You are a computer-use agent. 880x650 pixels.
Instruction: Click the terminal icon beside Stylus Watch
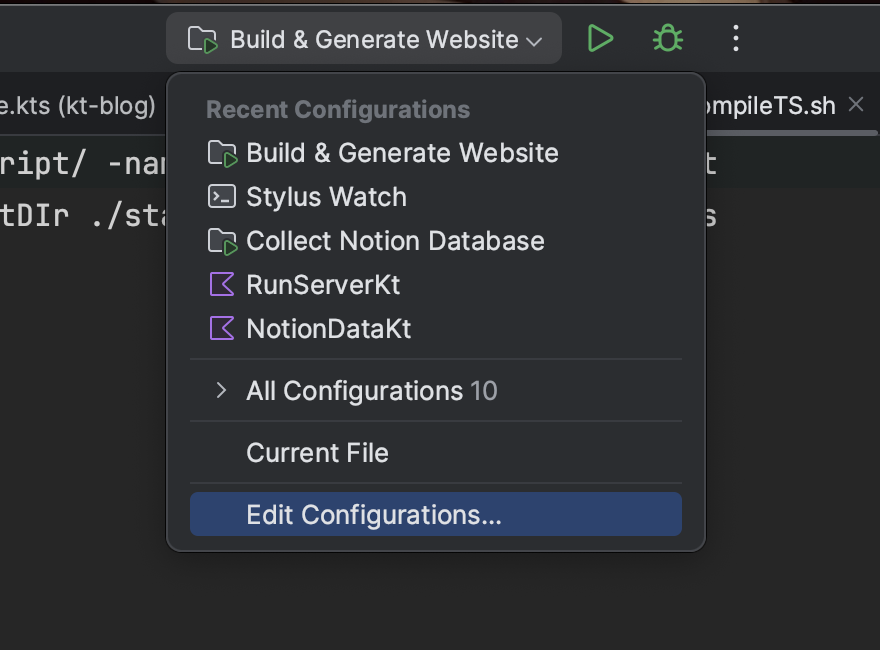(222, 197)
